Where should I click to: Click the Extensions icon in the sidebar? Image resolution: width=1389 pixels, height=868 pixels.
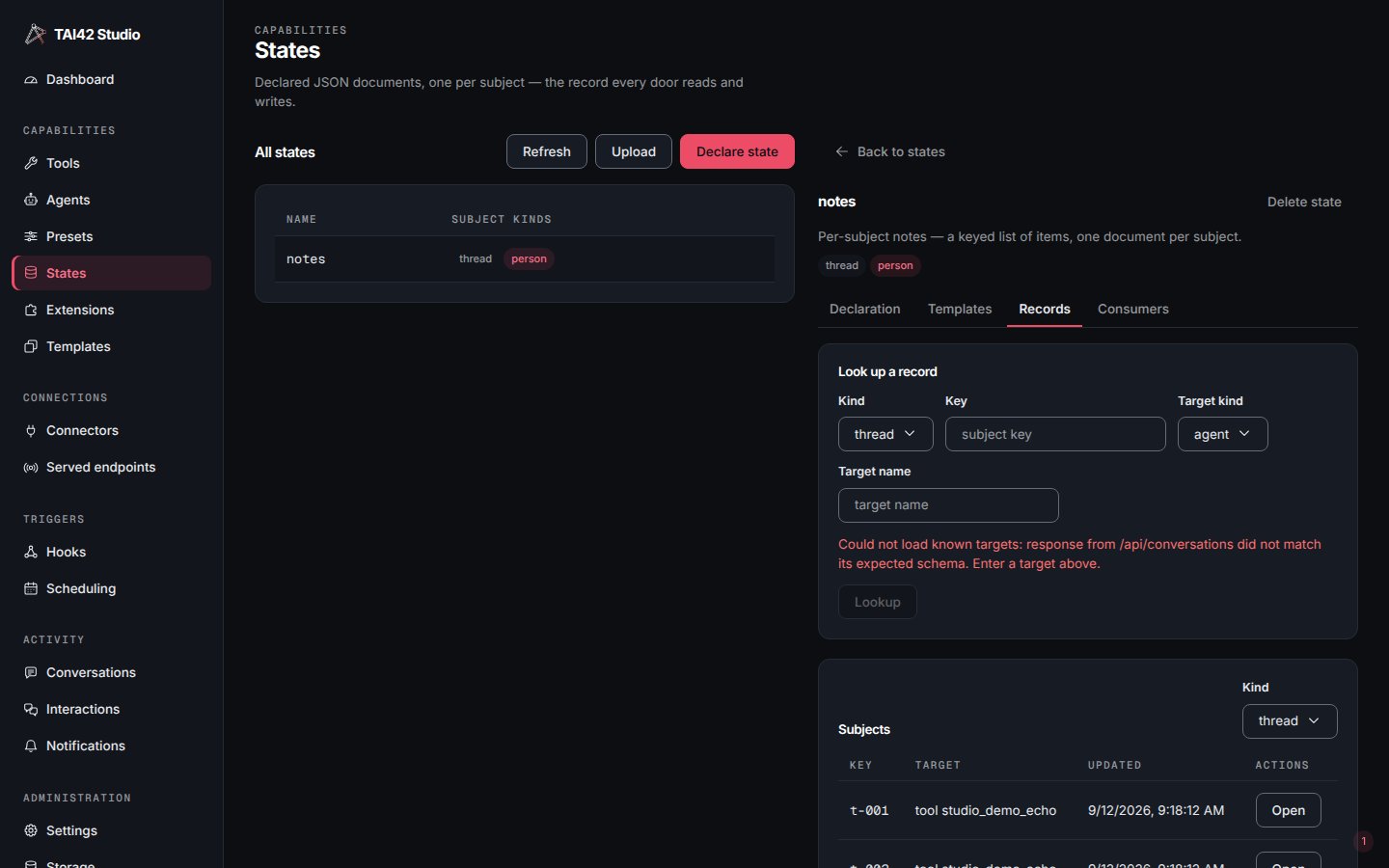click(x=31, y=311)
